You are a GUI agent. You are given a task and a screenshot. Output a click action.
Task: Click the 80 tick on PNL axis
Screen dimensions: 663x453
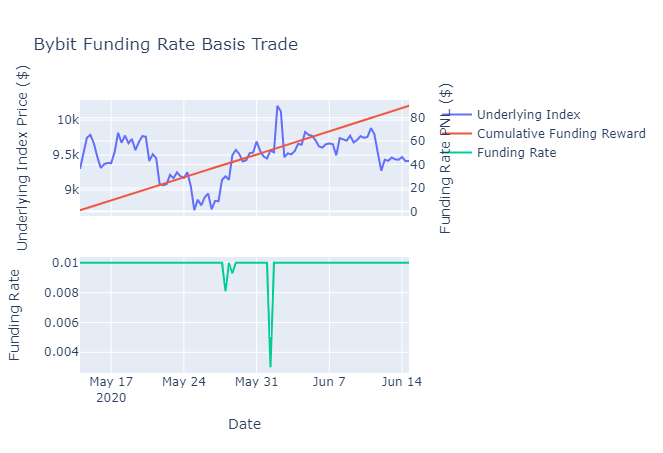pyautogui.click(x=417, y=118)
